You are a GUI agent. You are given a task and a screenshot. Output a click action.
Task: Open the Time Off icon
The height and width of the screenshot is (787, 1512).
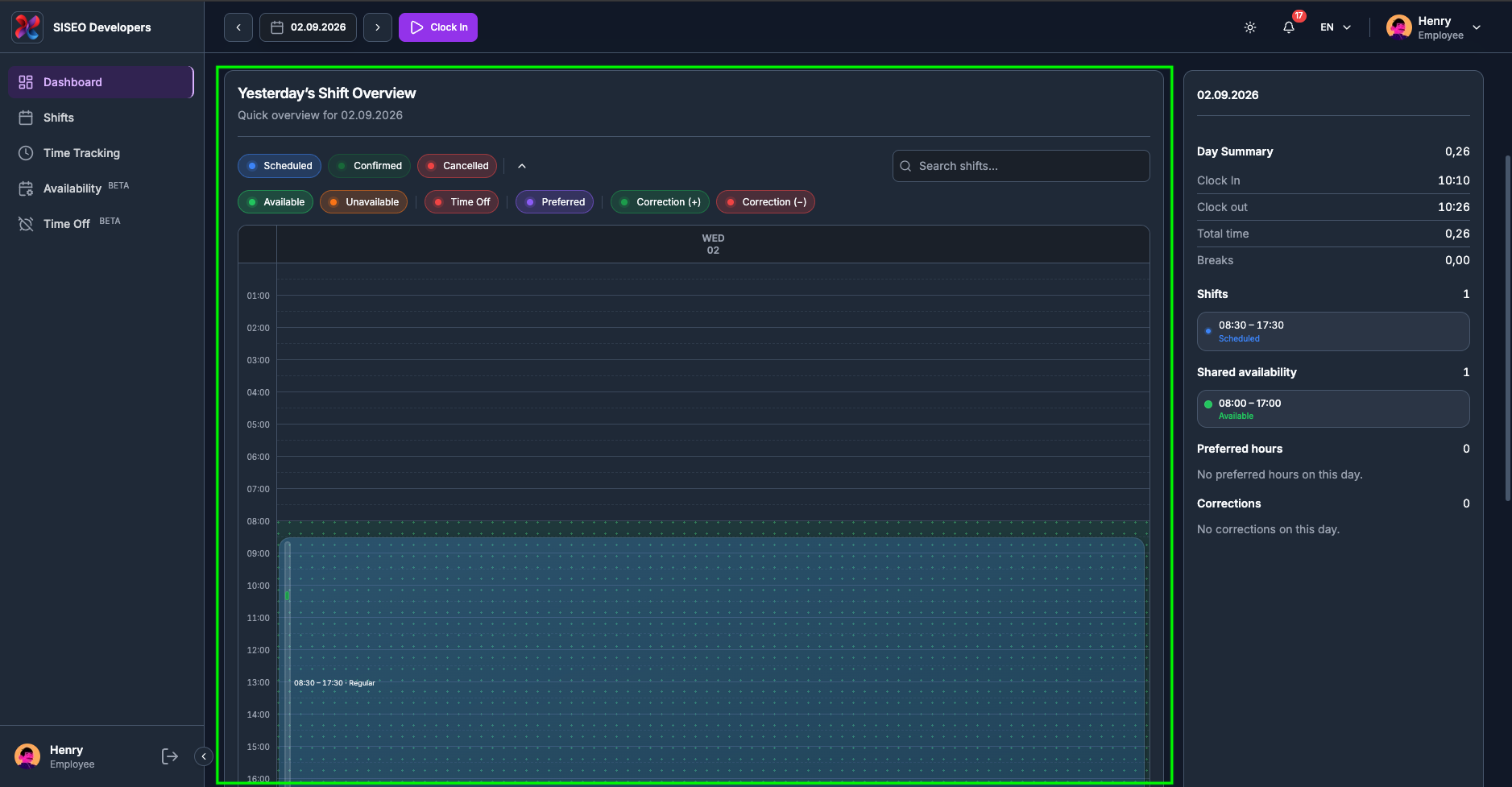point(26,224)
